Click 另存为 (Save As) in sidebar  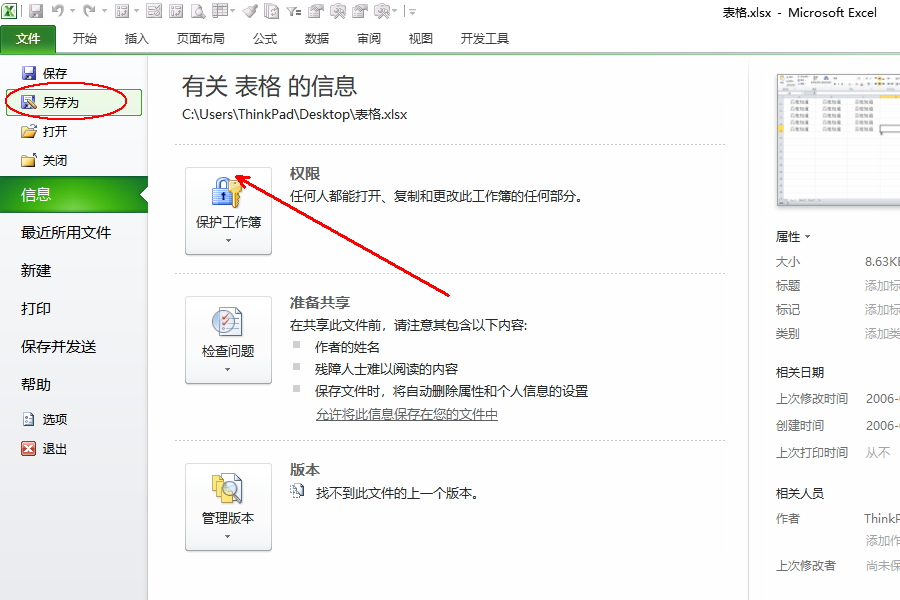pyautogui.click(x=60, y=102)
